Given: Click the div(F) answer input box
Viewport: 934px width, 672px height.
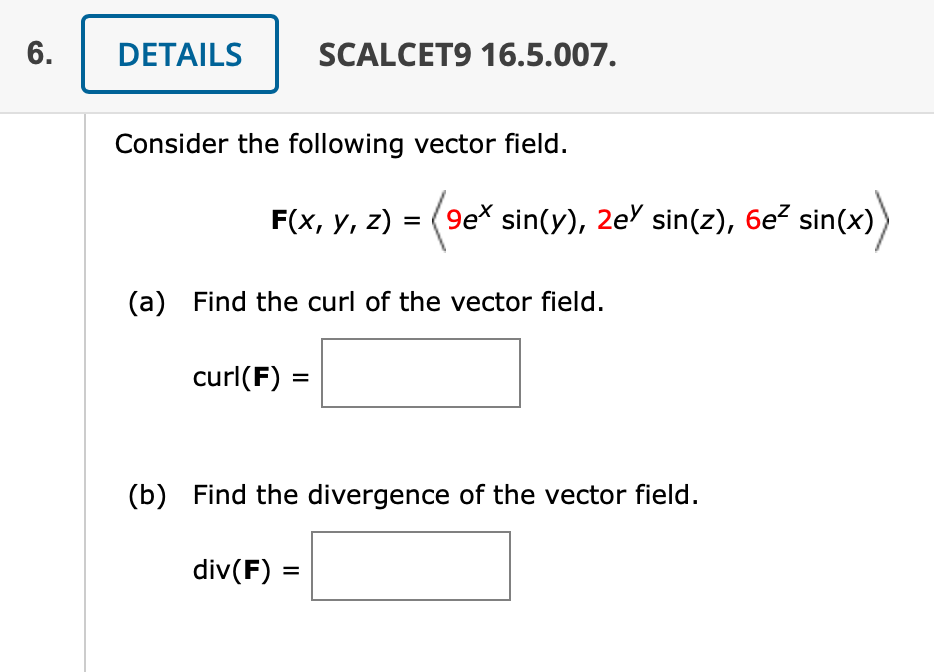Looking at the screenshot, I should click(410, 566).
